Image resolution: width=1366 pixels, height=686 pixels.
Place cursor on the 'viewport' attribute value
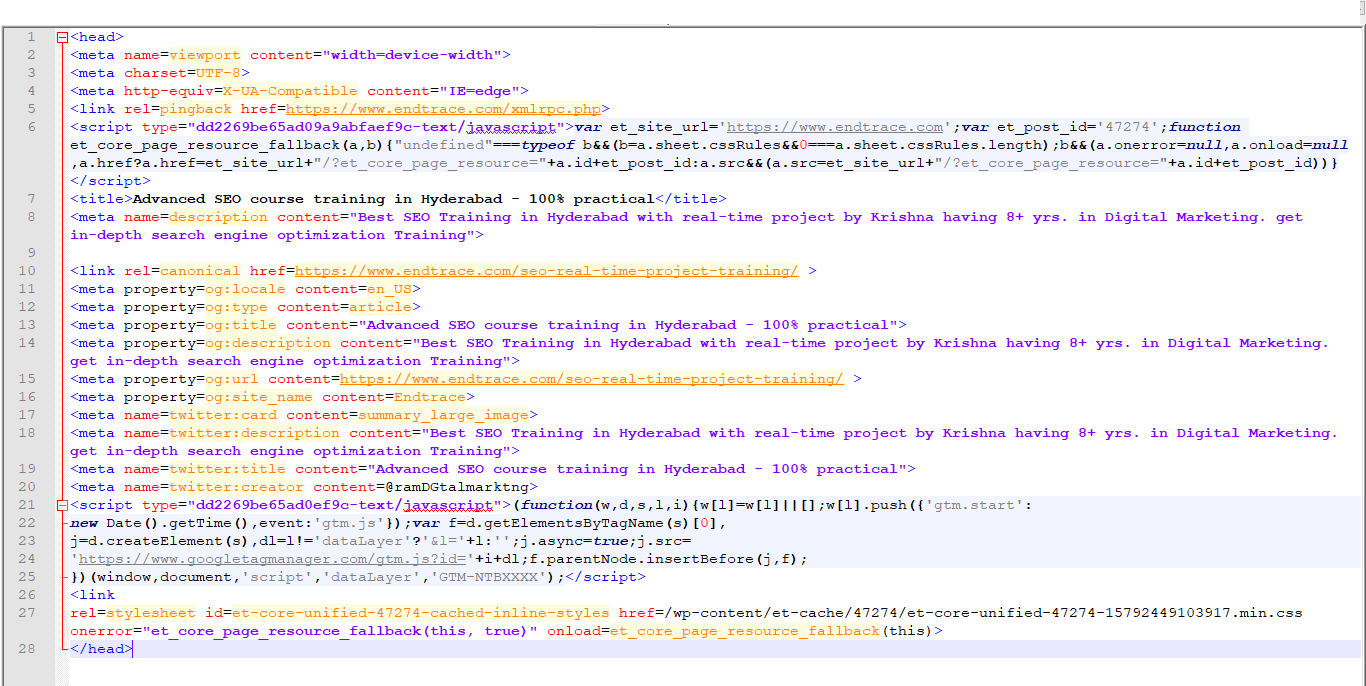205,55
